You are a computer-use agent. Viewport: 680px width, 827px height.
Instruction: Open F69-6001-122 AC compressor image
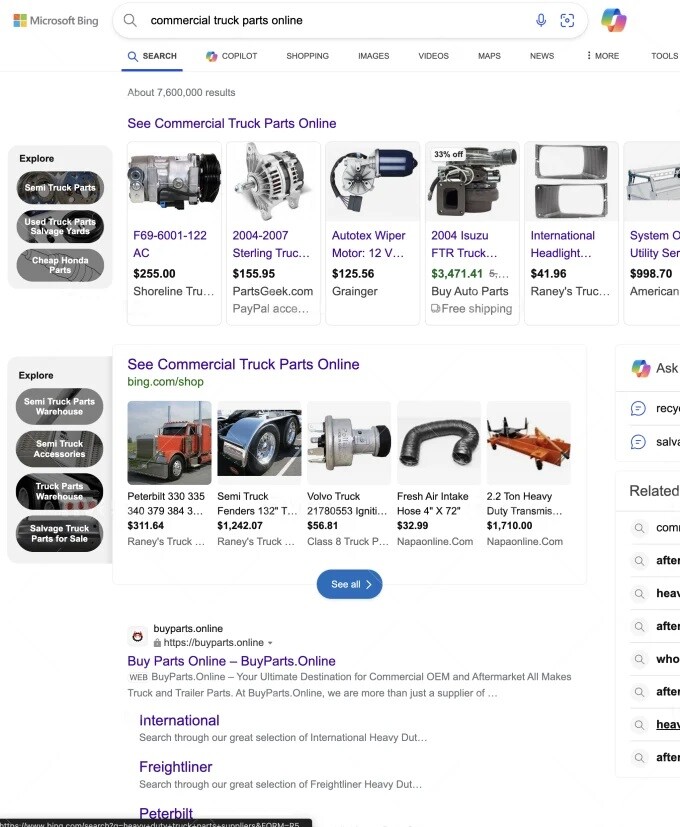pyautogui.click(x=175, y=181)
